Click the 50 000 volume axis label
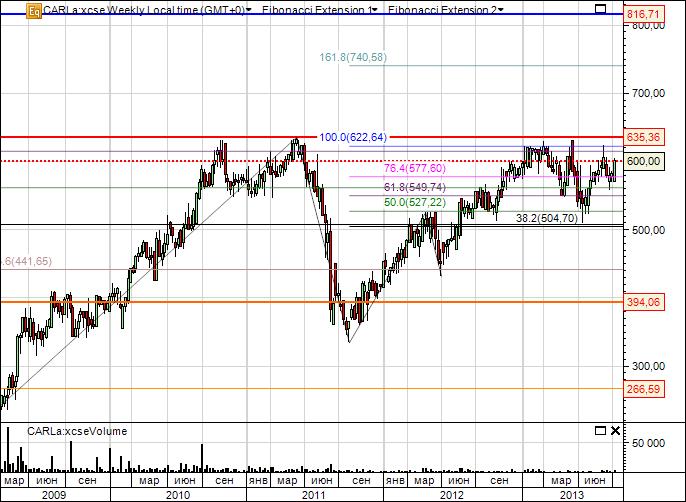686x502 pixels. pyautogui.click(x=648, y=443)
